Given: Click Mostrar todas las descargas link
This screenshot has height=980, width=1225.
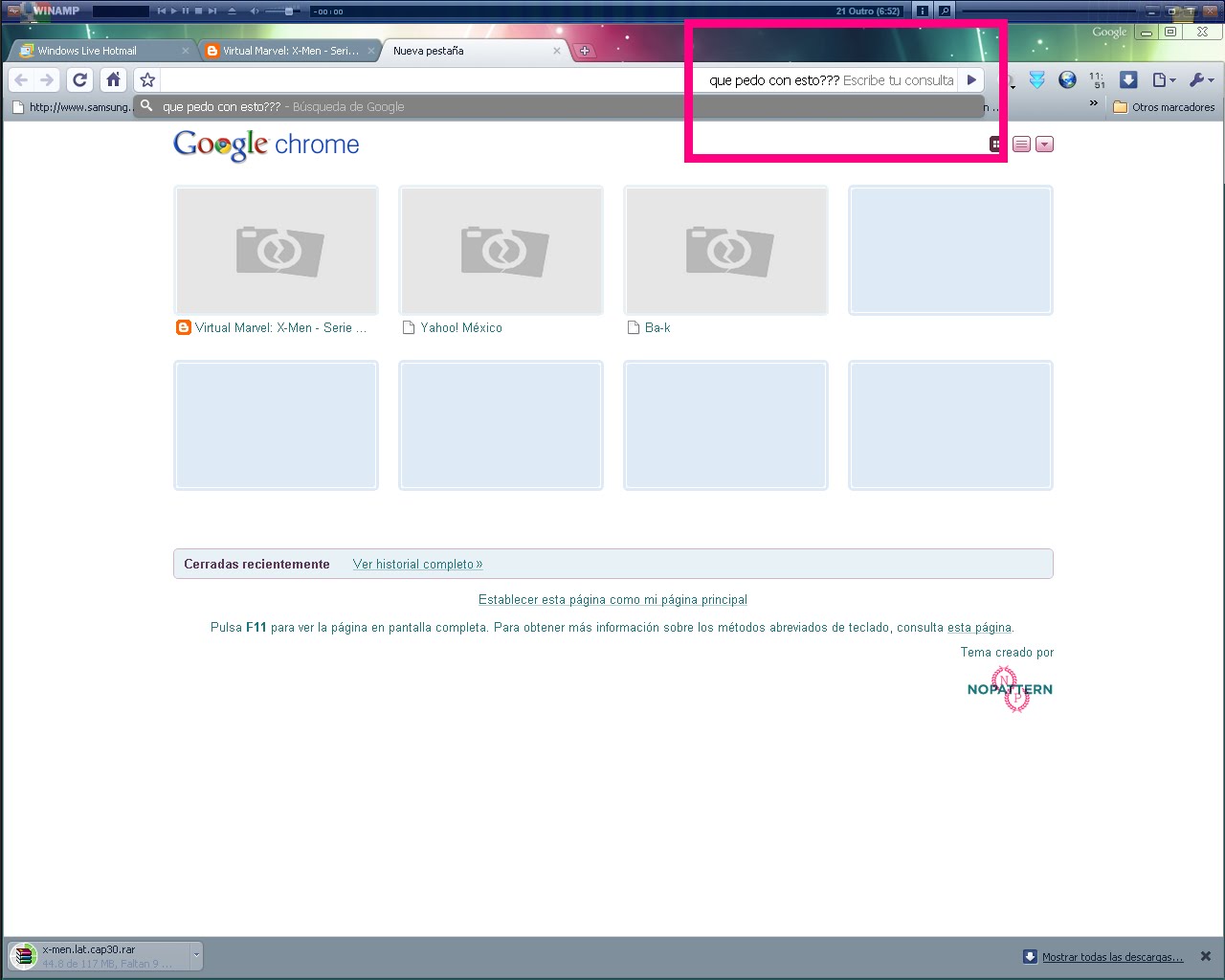Looking at the screenshot, I should (x=1112, y=957).
